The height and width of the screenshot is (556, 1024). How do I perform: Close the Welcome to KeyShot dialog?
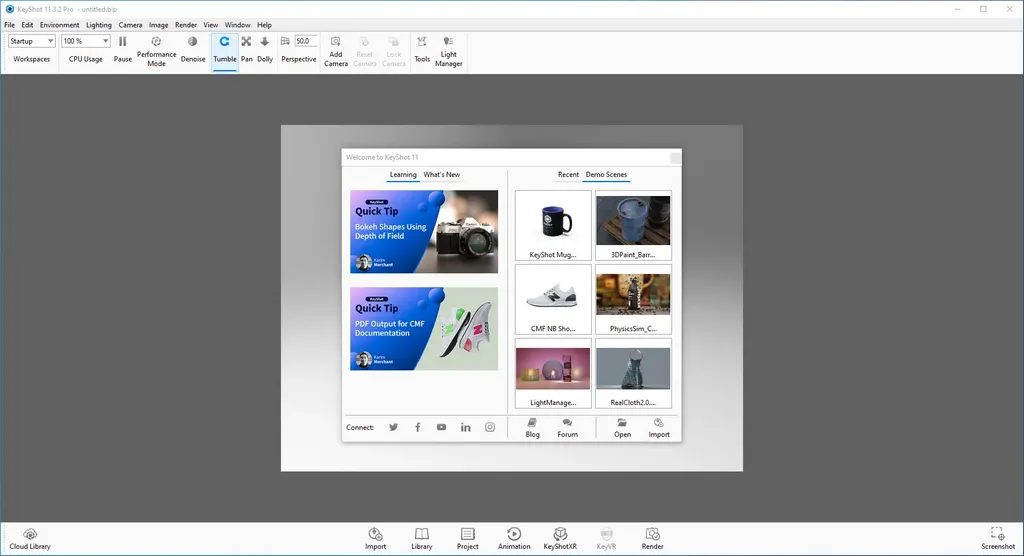click(x=675, y=157)
